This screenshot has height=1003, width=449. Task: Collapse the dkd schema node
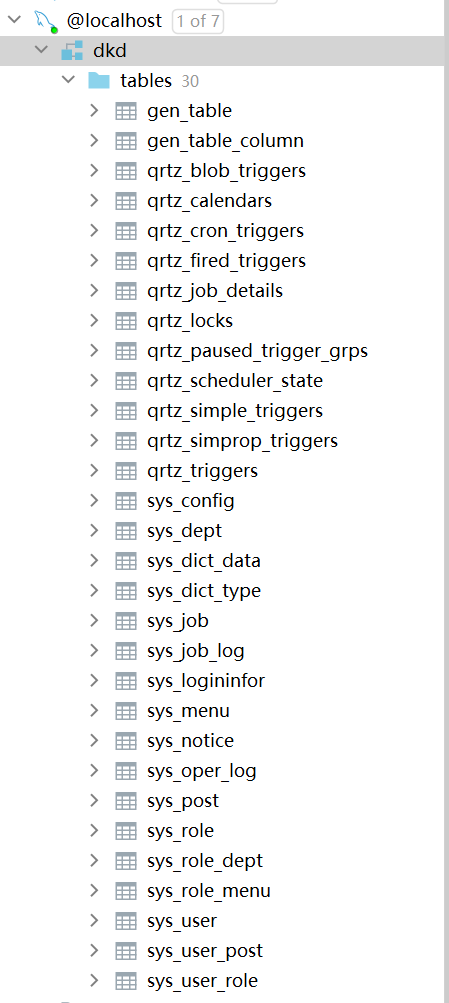(42, 49)
